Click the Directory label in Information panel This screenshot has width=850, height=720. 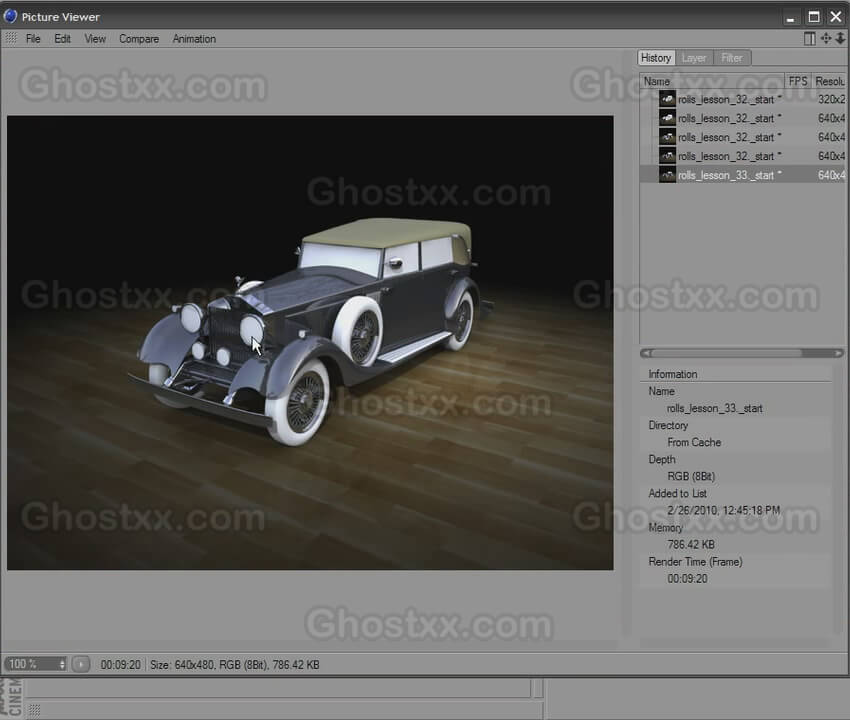[x=668, y=425]
